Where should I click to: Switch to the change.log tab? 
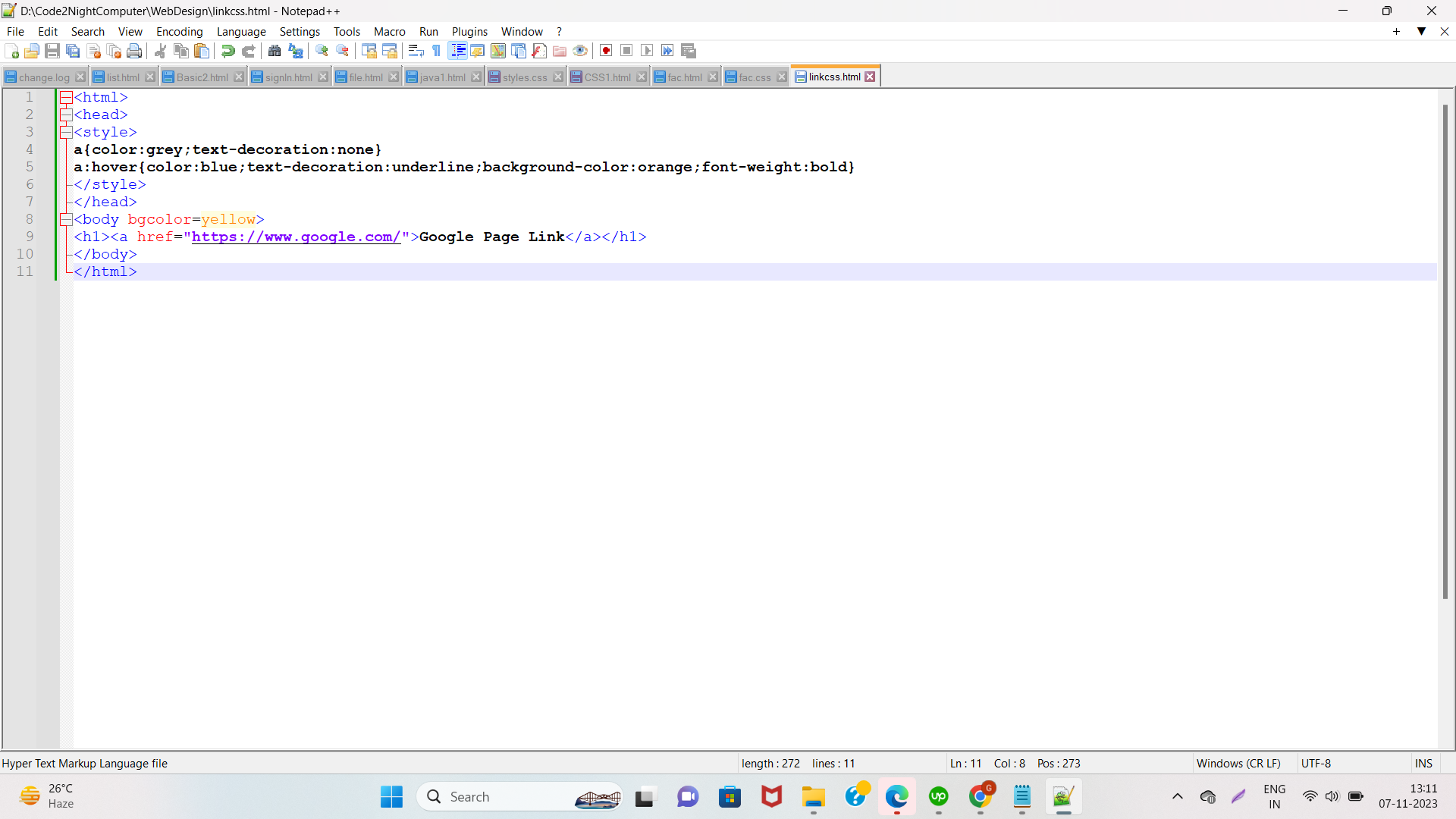[44, 77]
